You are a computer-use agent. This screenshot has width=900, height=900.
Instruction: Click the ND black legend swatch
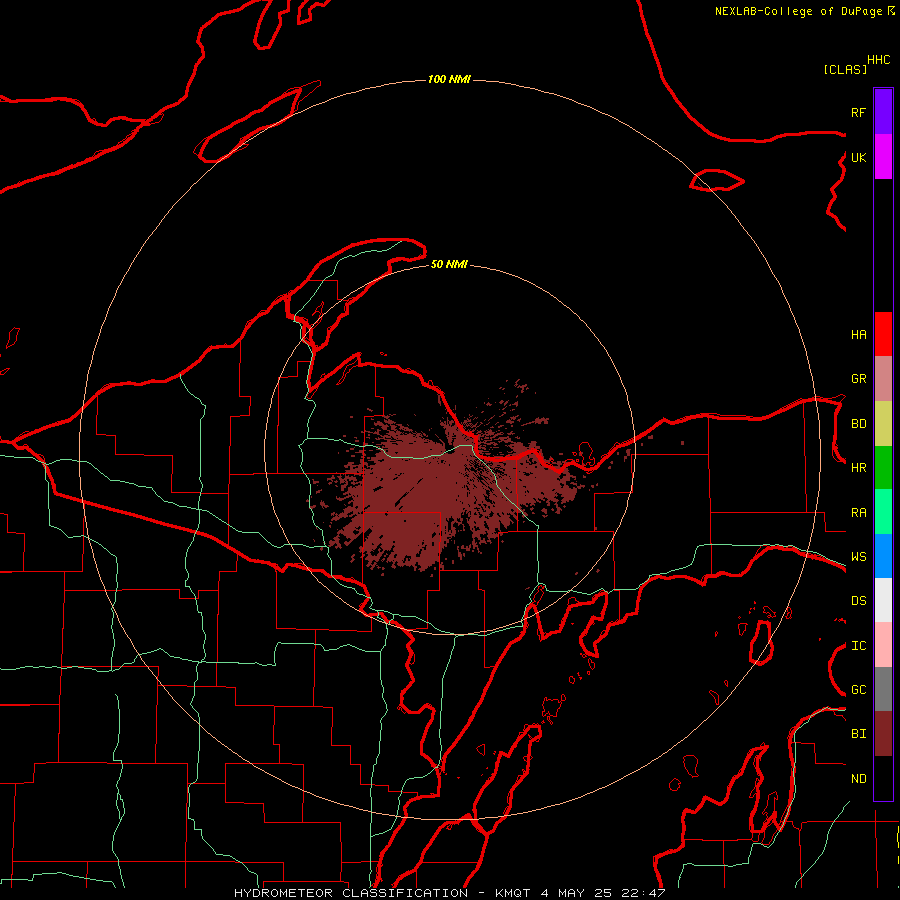pos(883,778)
